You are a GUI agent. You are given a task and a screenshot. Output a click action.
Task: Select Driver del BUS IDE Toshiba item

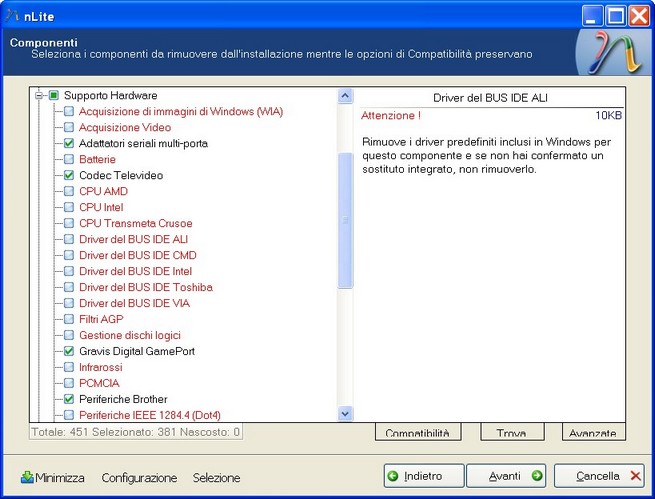(x=145, y=287)
